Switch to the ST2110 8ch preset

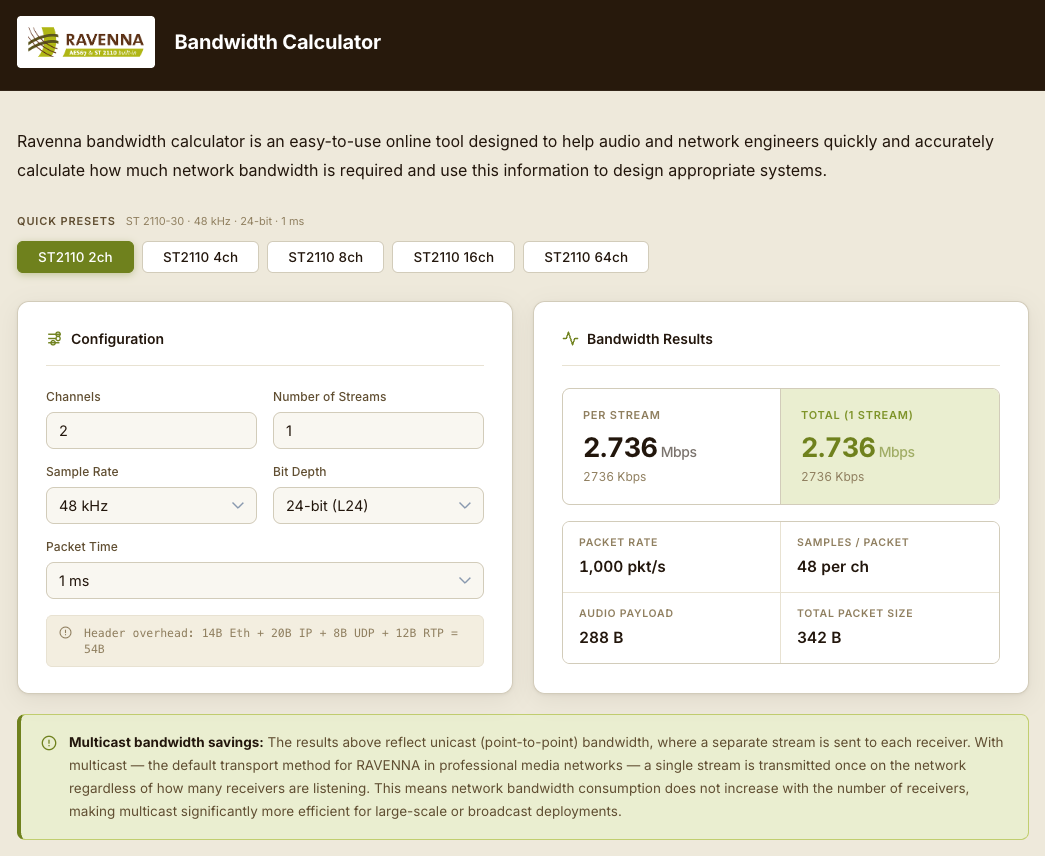click(x=325, y=257)
